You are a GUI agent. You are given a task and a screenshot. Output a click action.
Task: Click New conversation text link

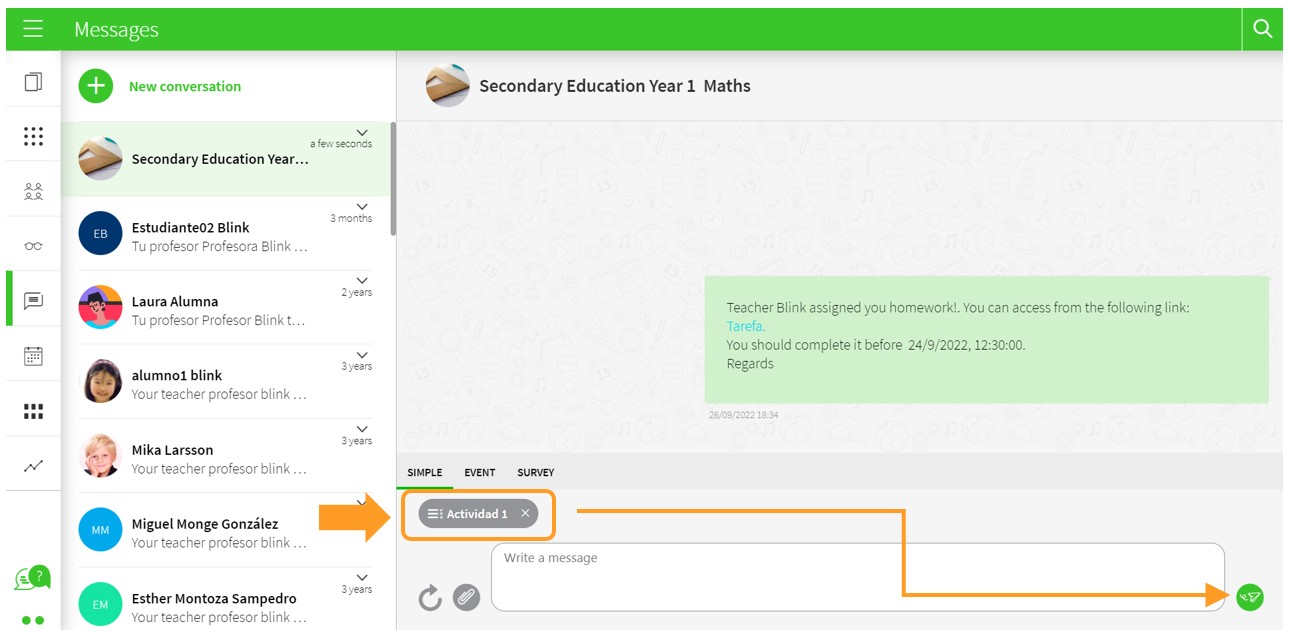click(185, 87)
